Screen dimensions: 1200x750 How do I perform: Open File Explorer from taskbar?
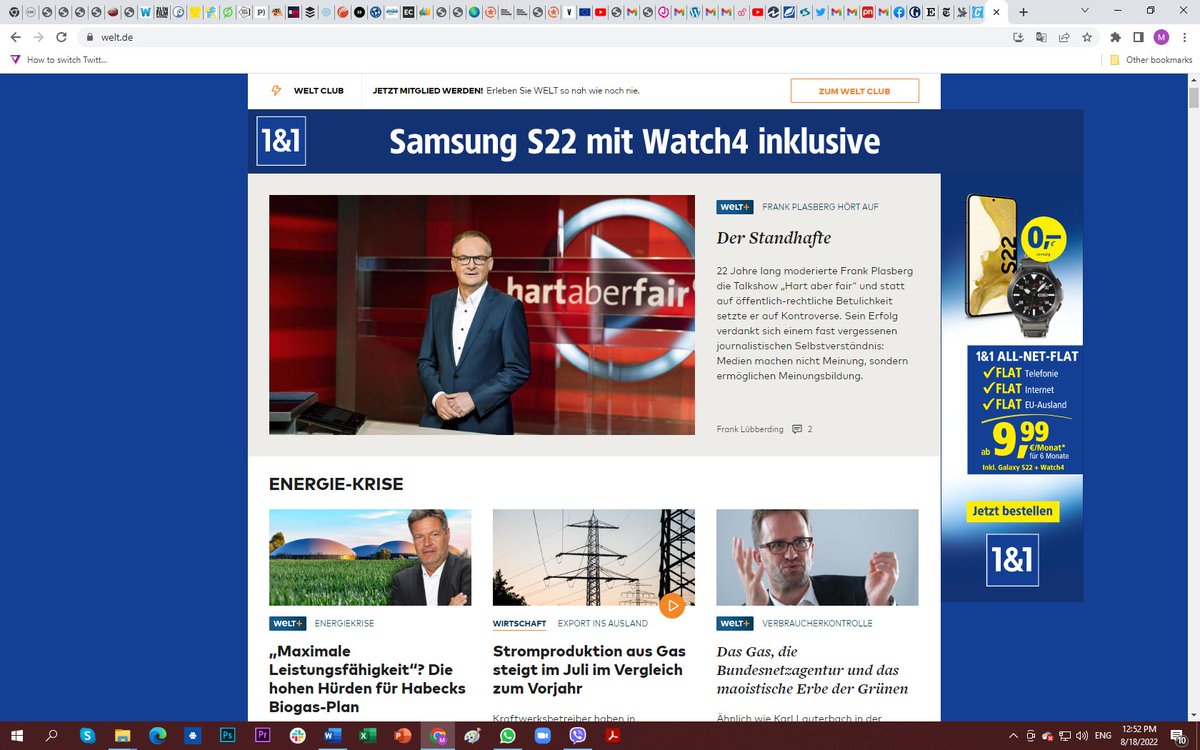(122, 735)
